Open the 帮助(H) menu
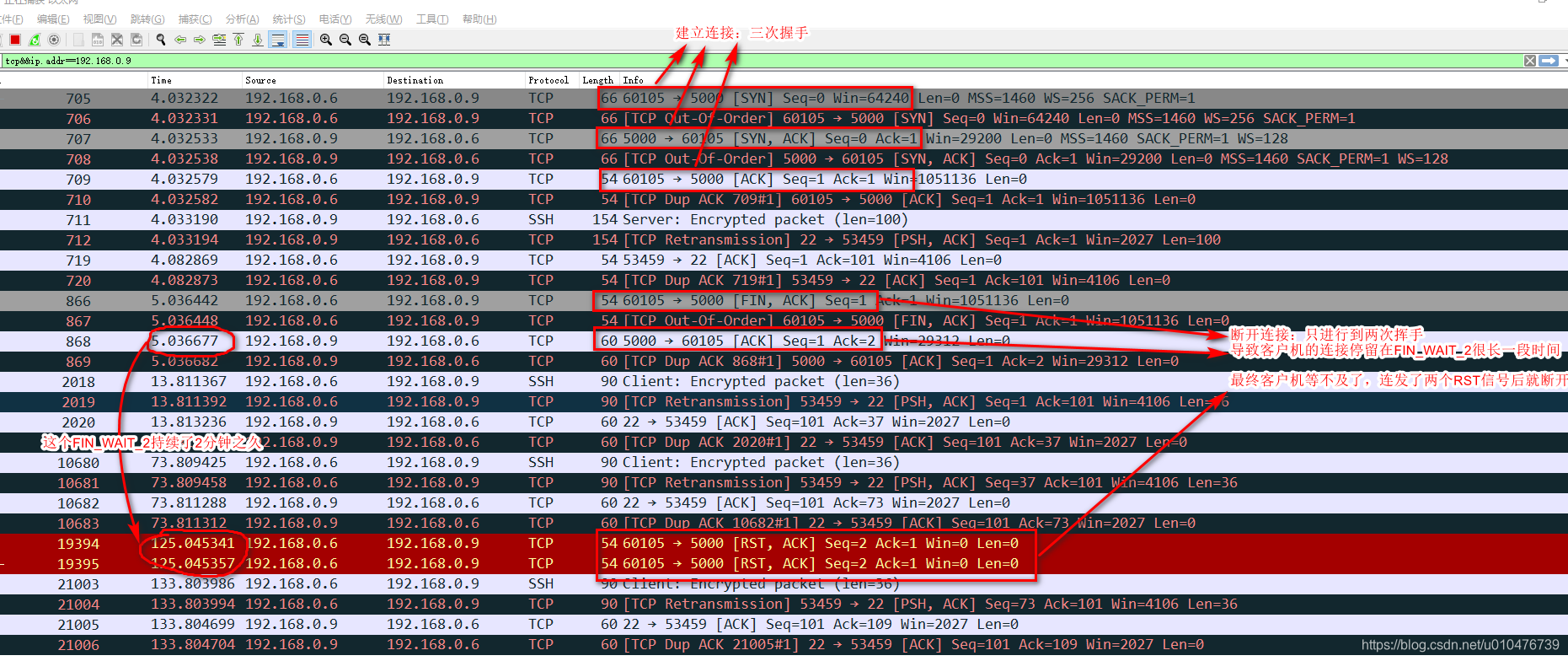Viewport: 1568px width, 661px height. point(479,19)
